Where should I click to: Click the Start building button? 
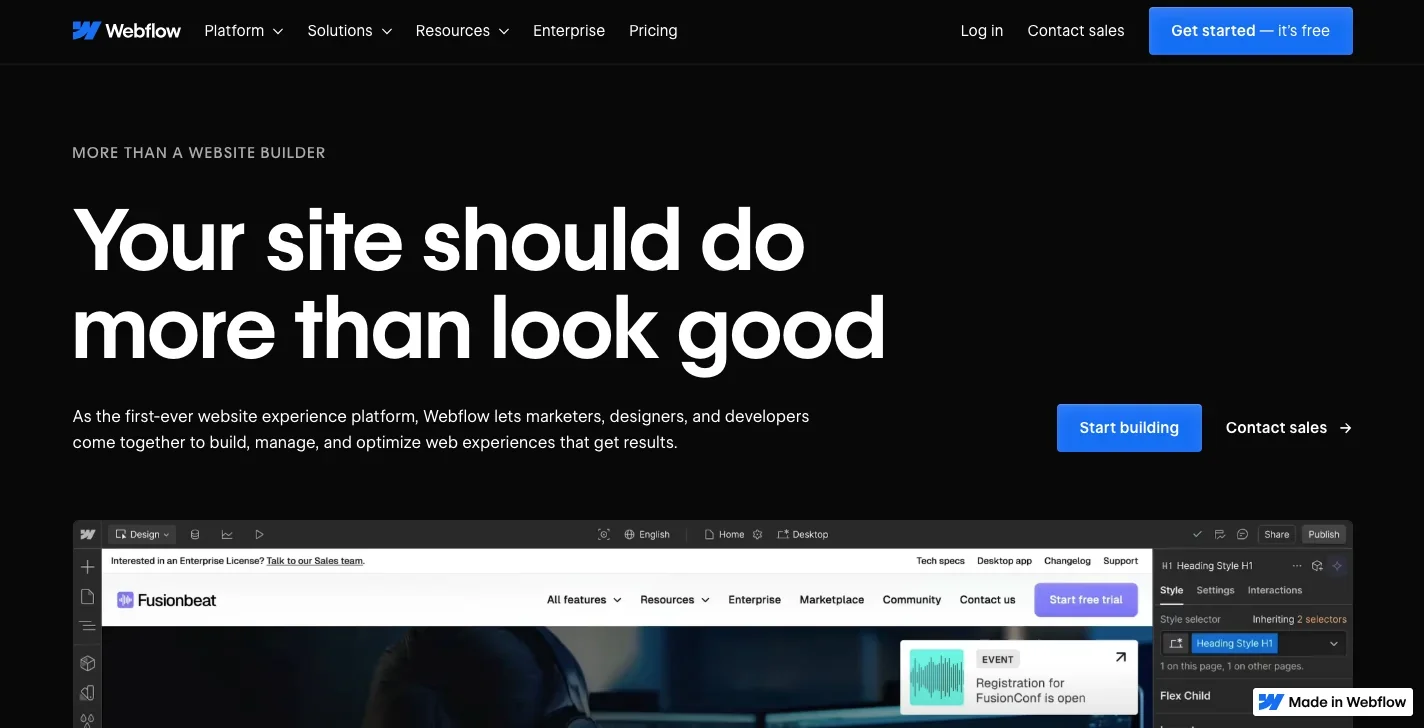1129,428
